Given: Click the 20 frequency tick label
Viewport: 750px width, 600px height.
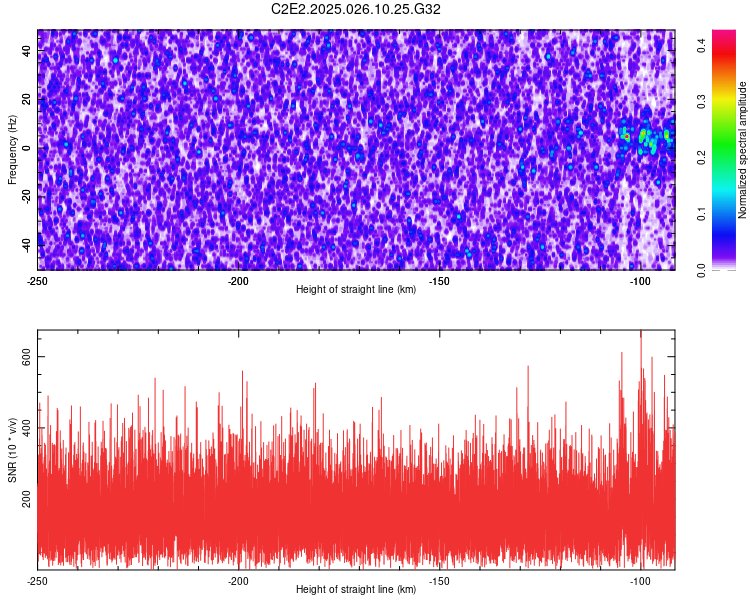Looking at the screenshot, I should point(26,100).
